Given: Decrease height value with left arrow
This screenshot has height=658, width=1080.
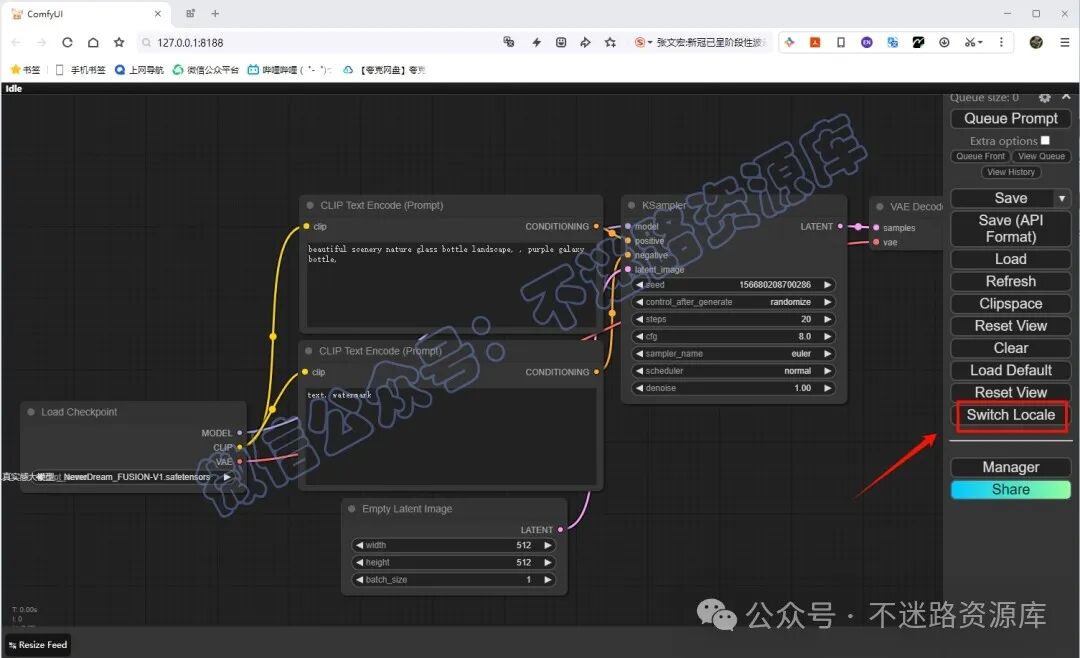Looking at the screenshot, I should pyautogui.click(x=359, y=562).
